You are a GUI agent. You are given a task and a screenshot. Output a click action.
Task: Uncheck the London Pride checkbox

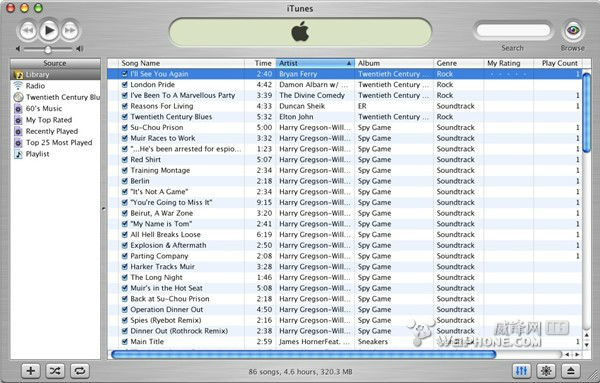[x=124, y=85]
